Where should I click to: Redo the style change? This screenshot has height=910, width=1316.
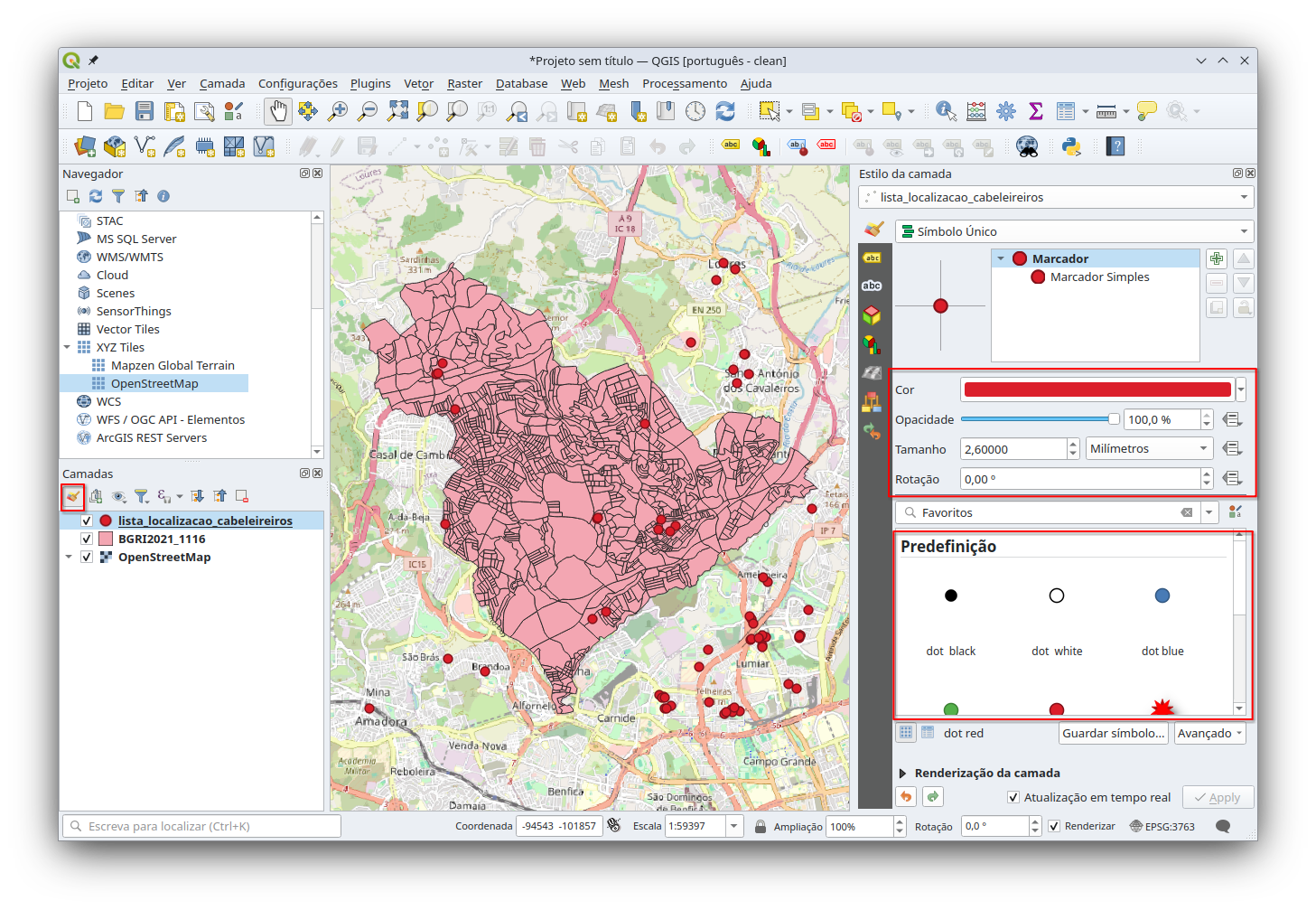point(933,796)
